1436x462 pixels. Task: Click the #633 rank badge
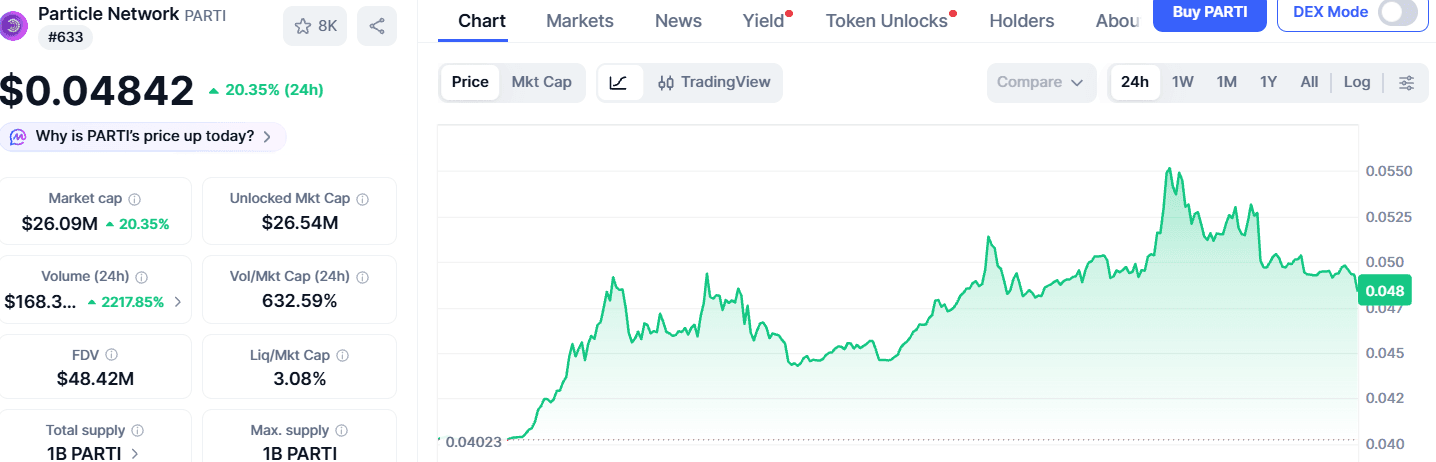pos(66,39)
